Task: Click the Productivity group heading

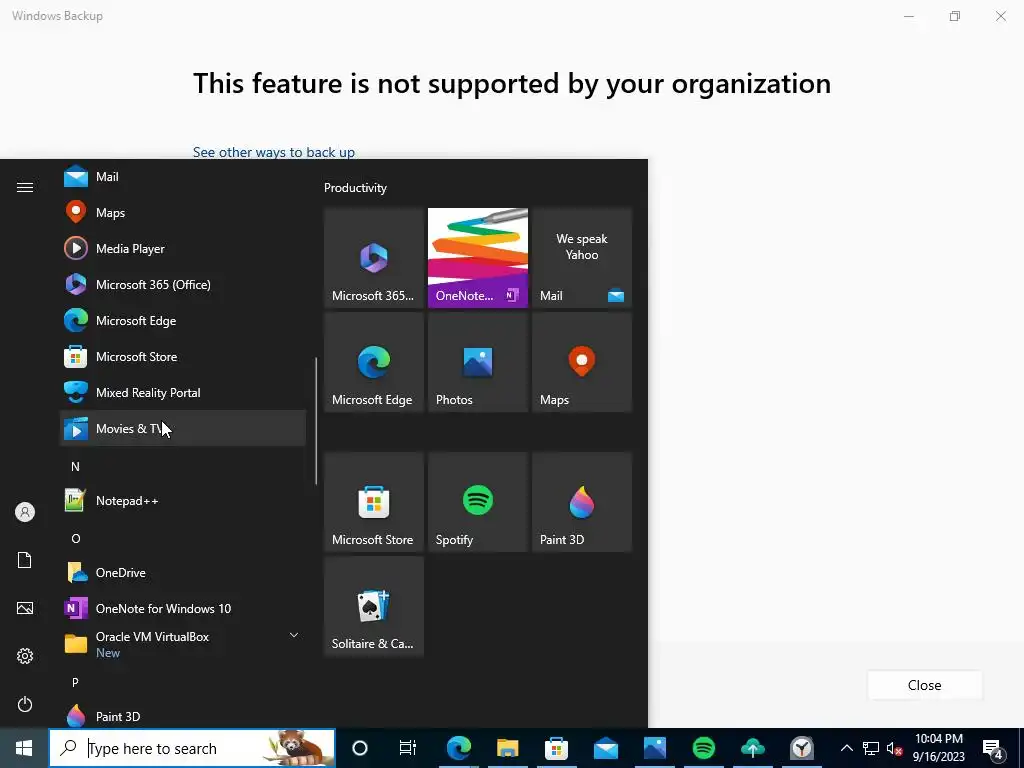Action: [x=355, y=188]
